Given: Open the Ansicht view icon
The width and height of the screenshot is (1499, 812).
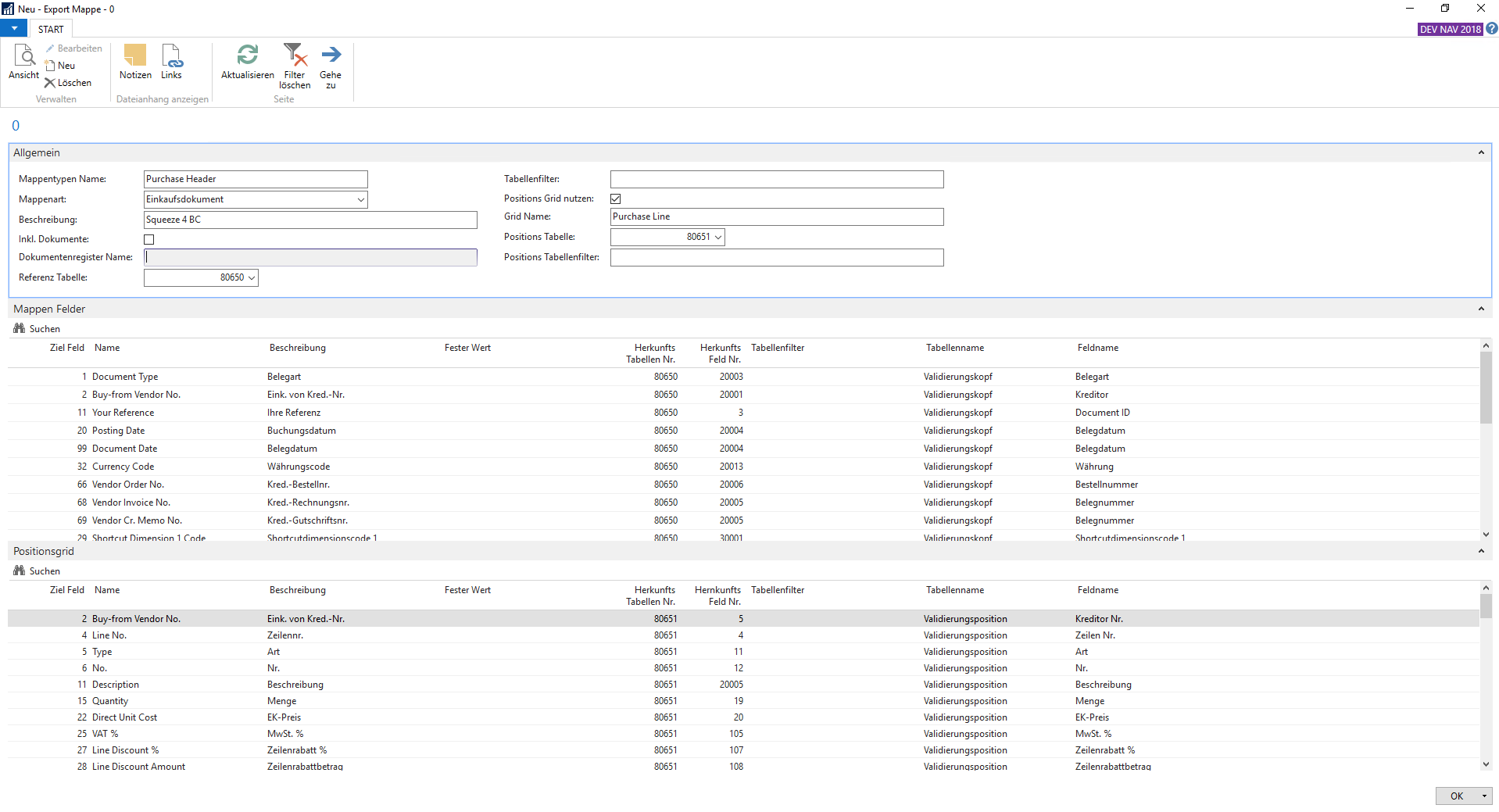Looking at the screenshot, I should [23, 62].
